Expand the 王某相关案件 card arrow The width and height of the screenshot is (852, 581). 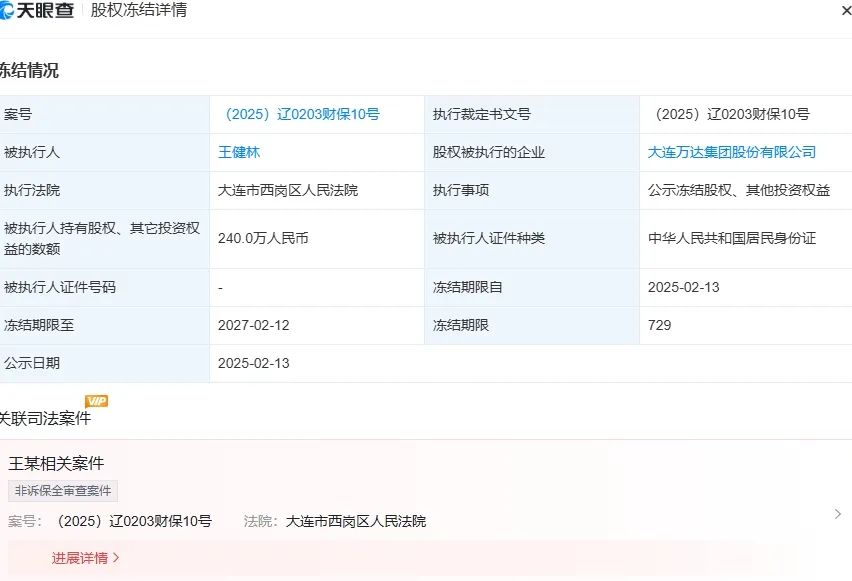point(837,514)
